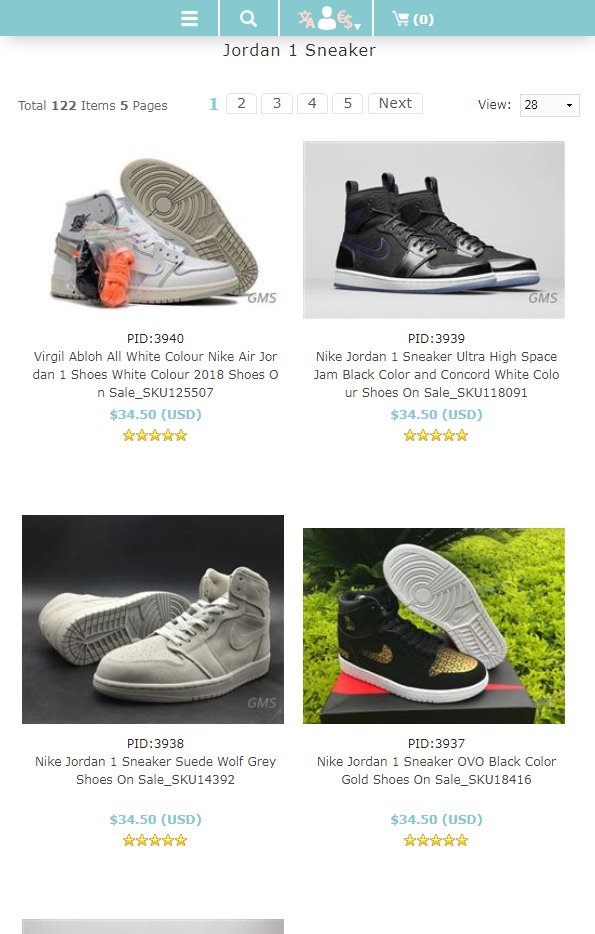Click star rating under PID:3939

pos(436,435)
